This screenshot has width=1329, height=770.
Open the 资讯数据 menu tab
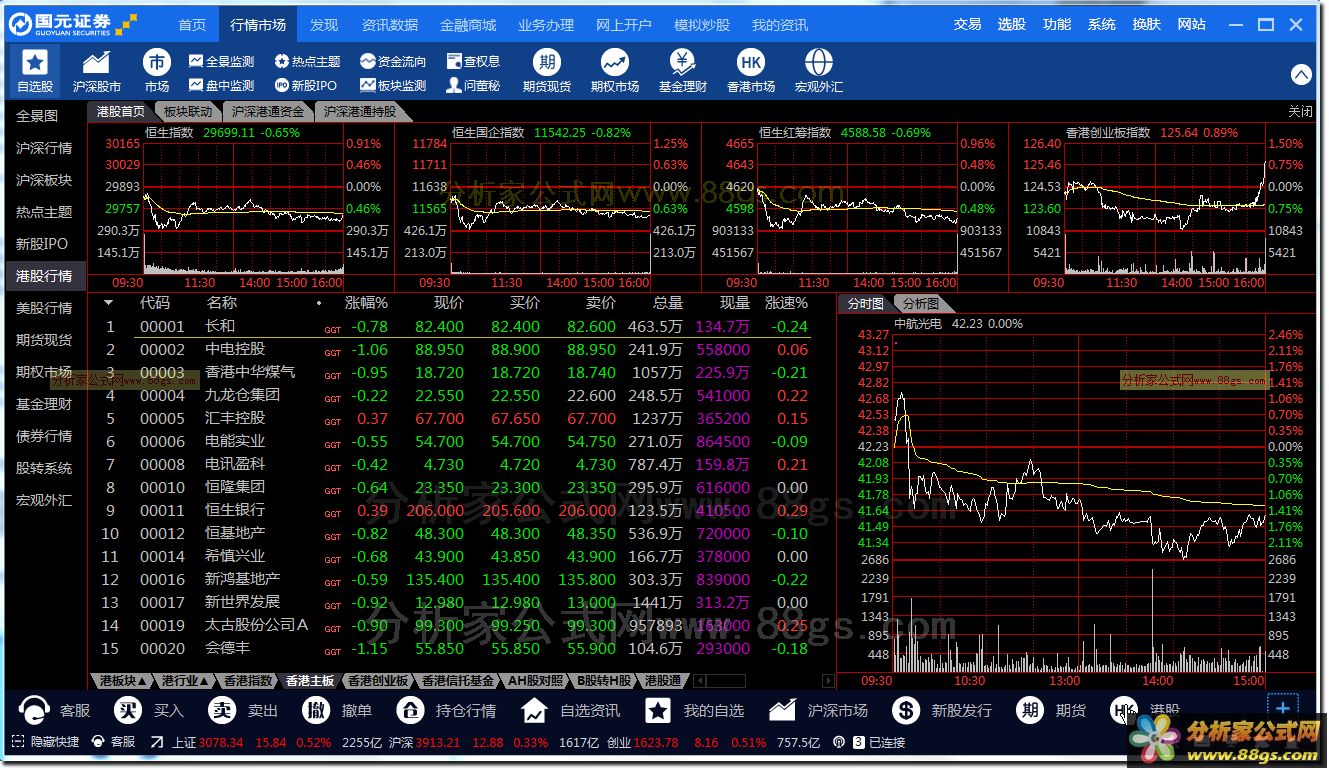tap(390, 24)
